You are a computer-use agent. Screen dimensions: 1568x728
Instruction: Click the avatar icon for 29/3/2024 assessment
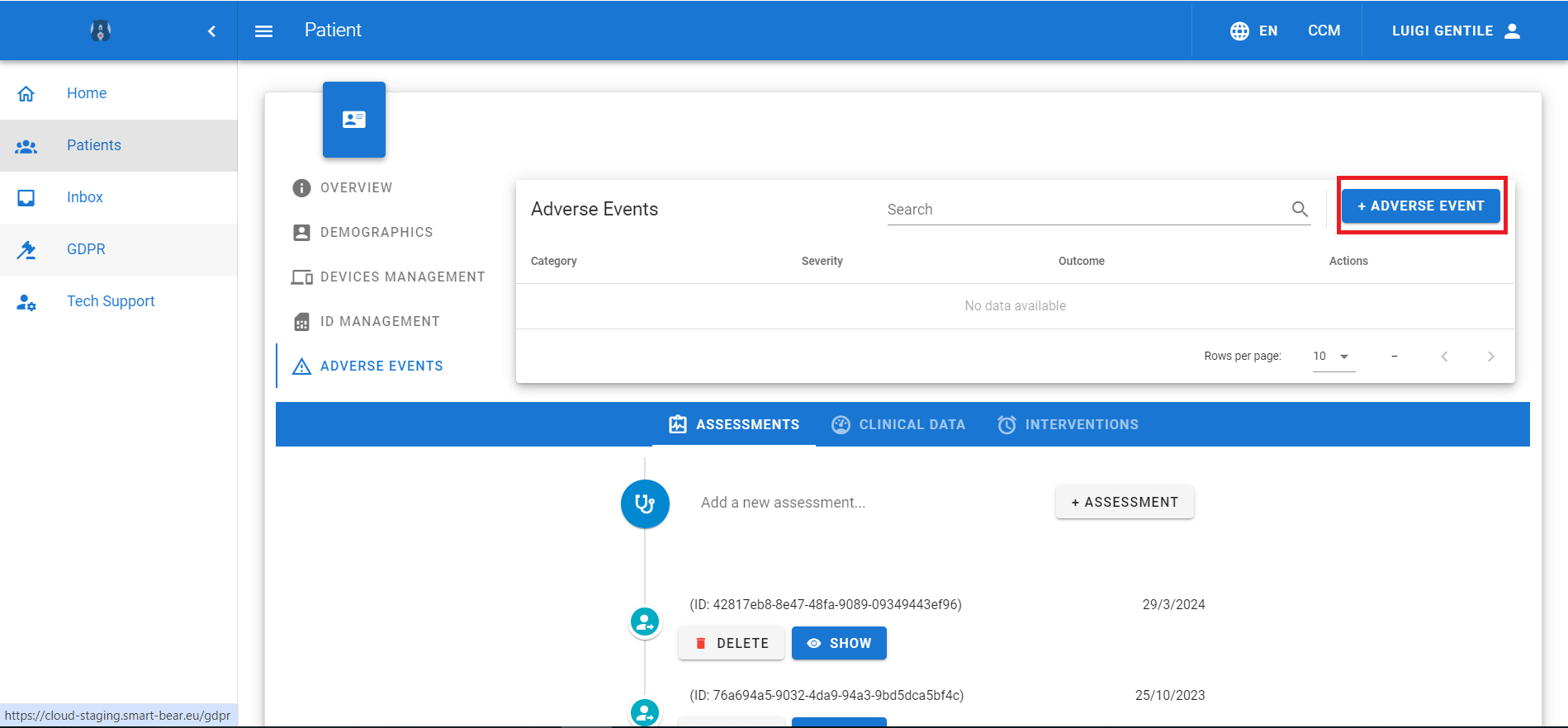(645, 622)
